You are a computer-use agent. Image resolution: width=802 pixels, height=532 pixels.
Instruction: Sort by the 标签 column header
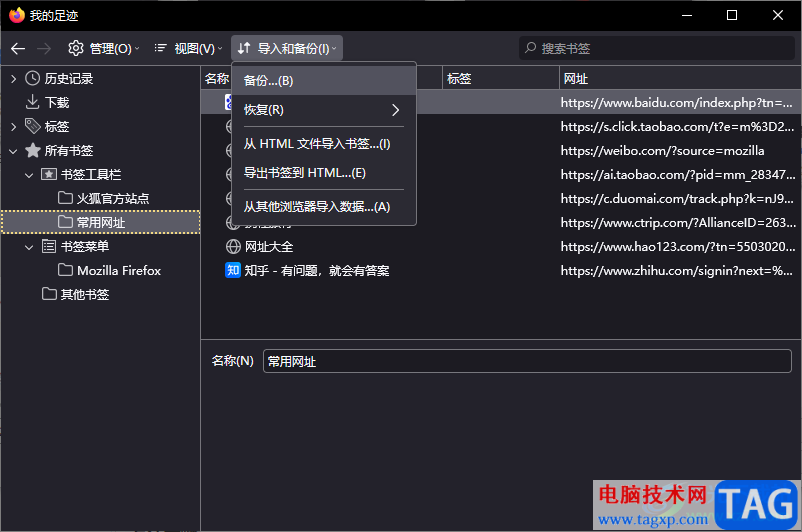click(501, 78)
